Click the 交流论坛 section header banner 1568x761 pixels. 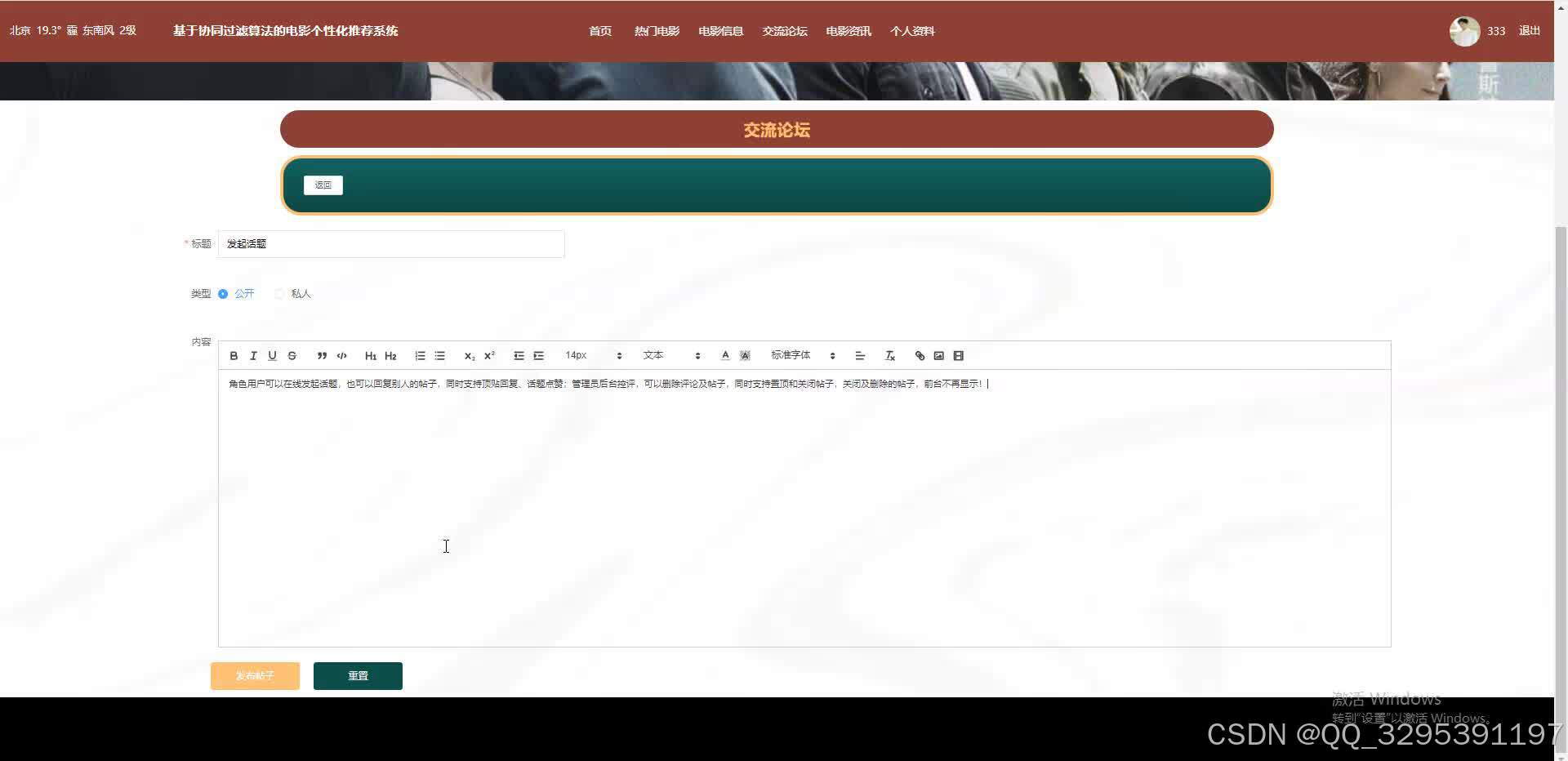777,130
